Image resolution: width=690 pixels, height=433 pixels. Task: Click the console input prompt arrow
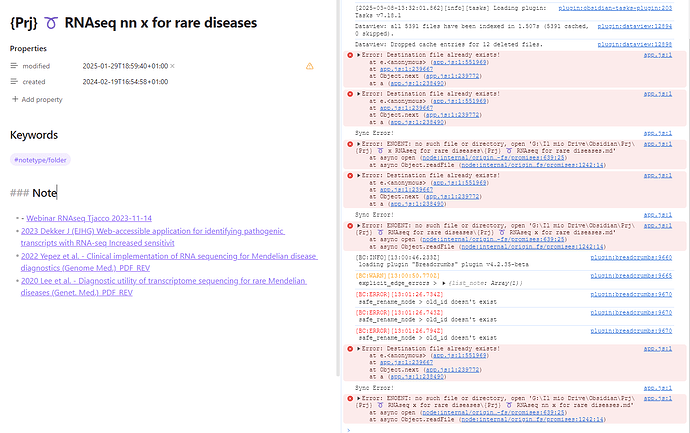[x=349, y=430]
